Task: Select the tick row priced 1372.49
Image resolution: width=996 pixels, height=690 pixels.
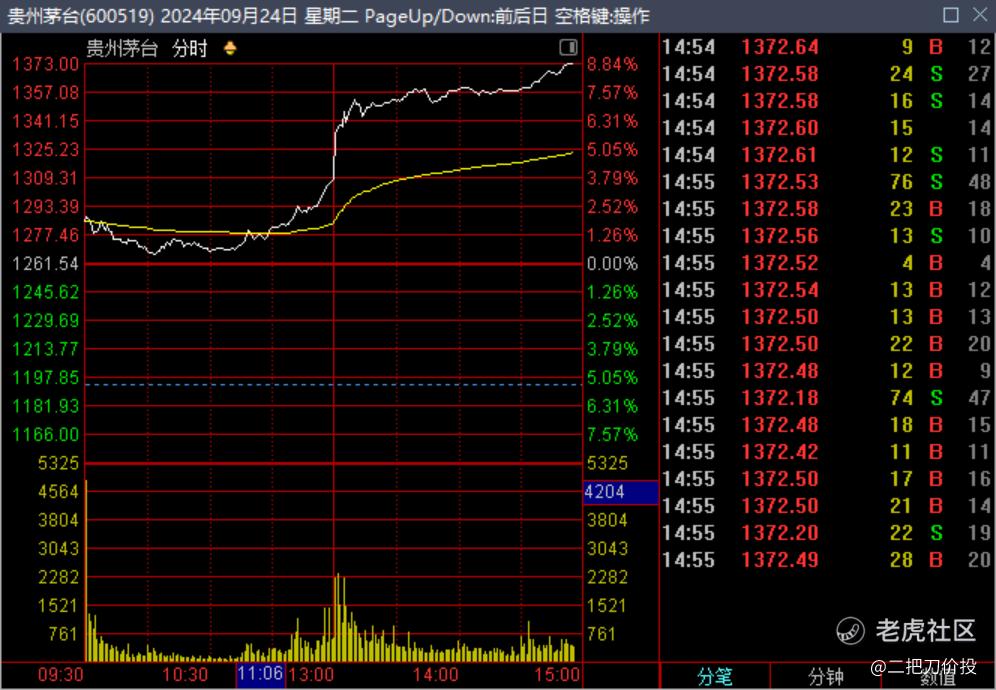Action: [x=827, y=560]
